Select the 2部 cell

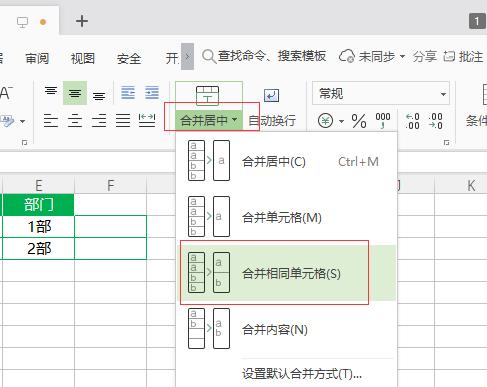[38, 249]
